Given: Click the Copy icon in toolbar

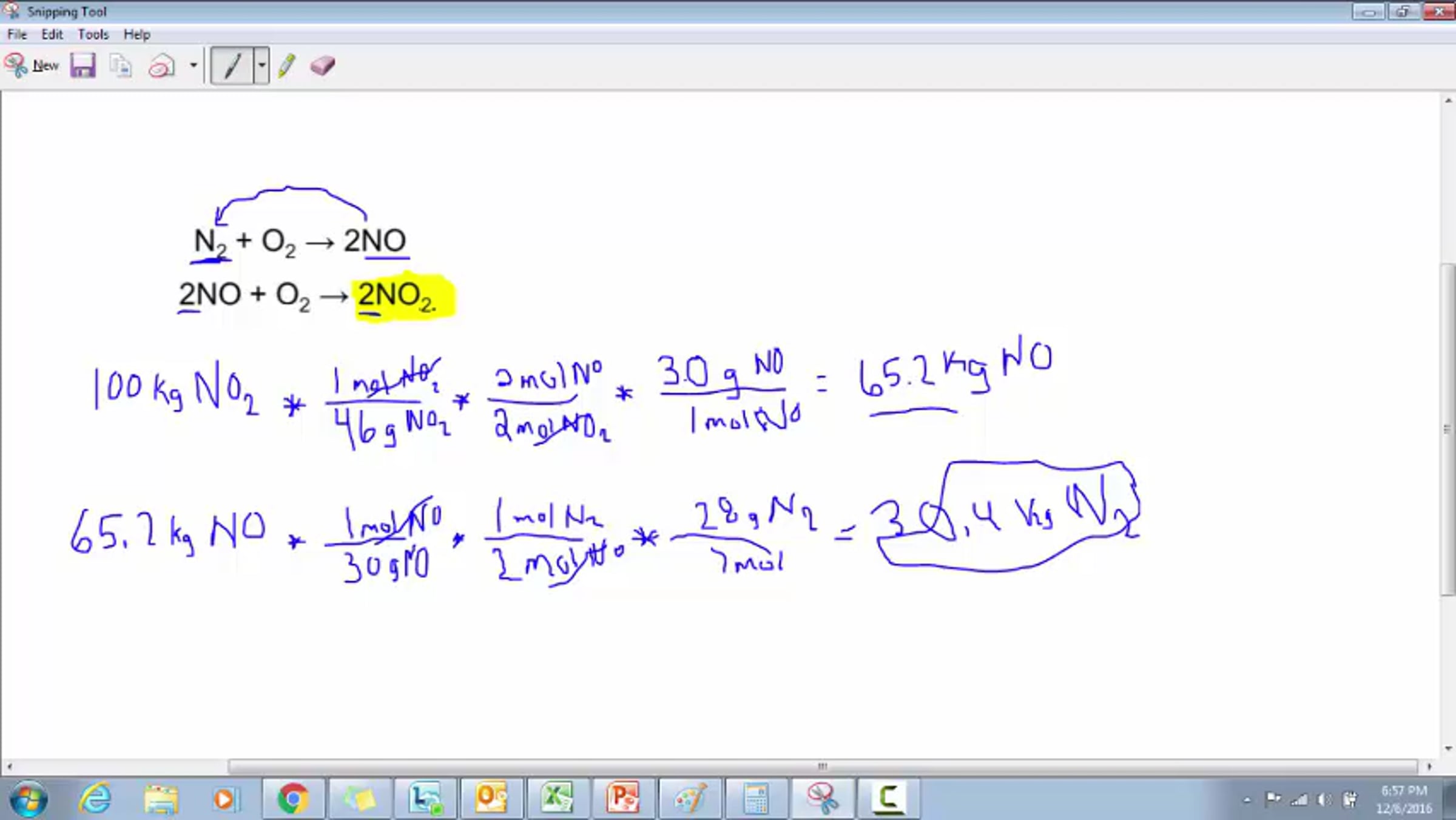Looking at the screenshot, I should coord(121,66).
